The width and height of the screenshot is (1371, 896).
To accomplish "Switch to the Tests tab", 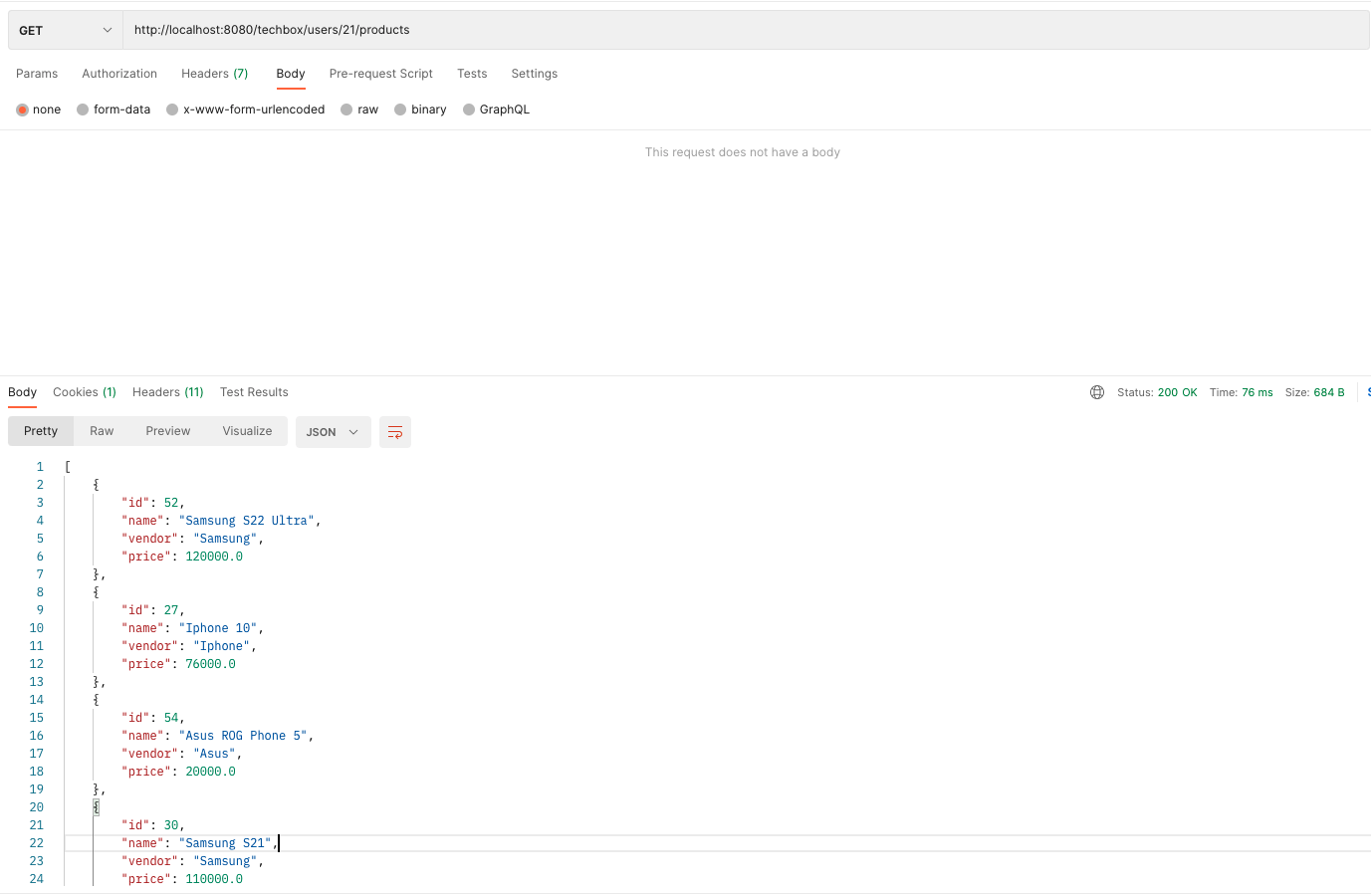I will click(472, 74).
